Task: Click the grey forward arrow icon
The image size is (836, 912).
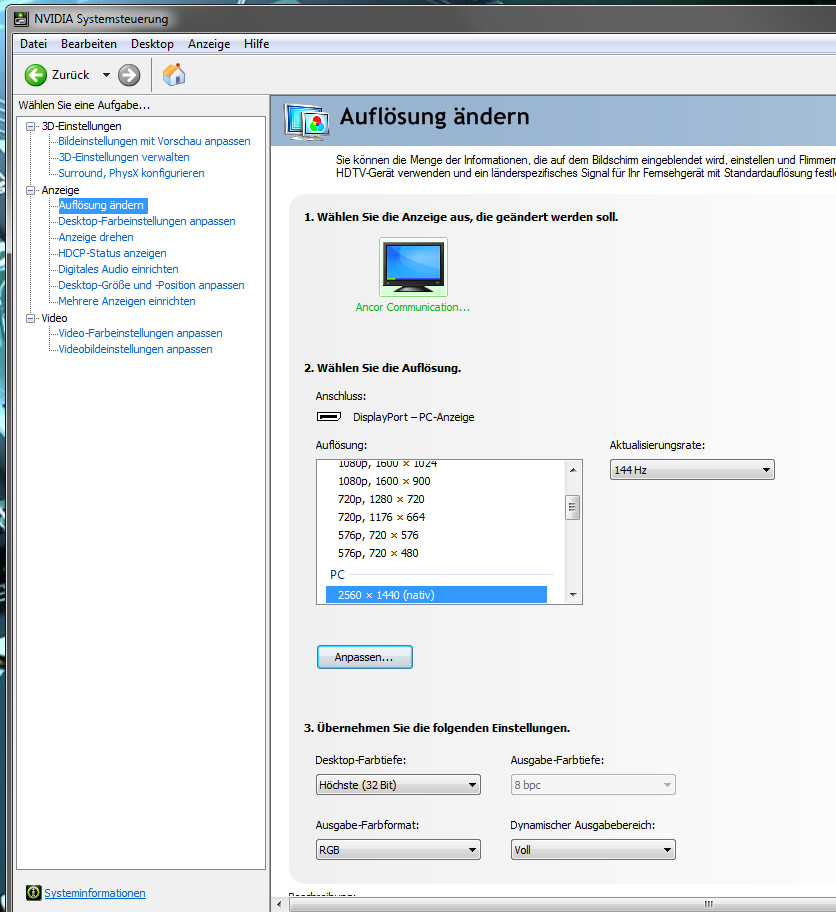Action: pyautogui.click(x=129, y=75)
